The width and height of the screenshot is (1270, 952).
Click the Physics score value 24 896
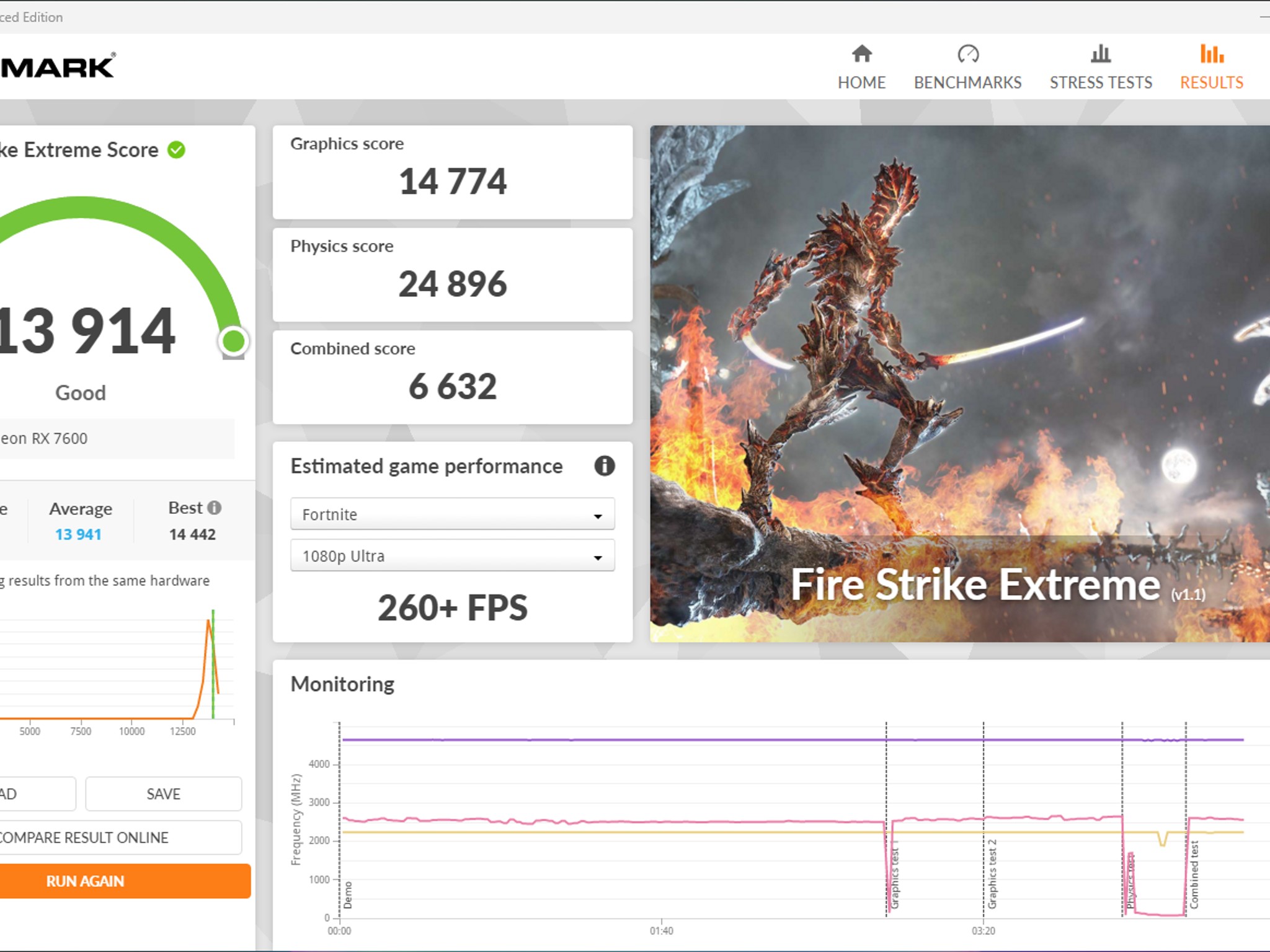pyautogui.click(x=453, y=284)
